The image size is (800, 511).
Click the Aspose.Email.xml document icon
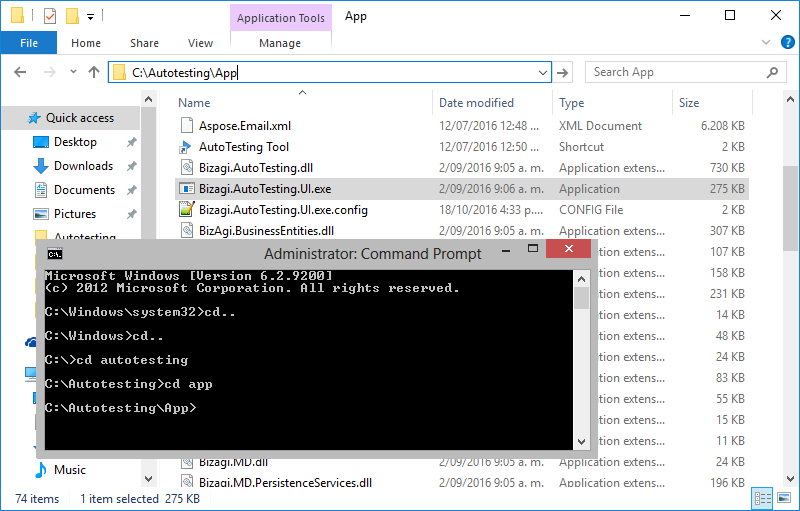point(187,125)
